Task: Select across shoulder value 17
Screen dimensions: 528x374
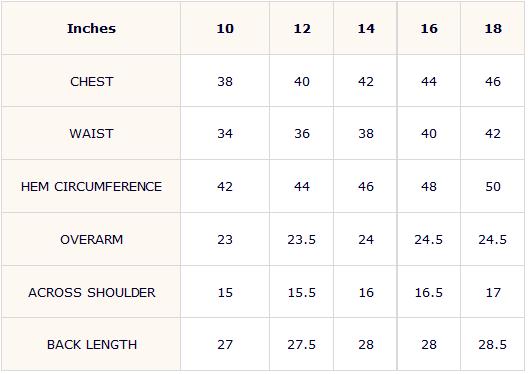Action: (493, 293)
